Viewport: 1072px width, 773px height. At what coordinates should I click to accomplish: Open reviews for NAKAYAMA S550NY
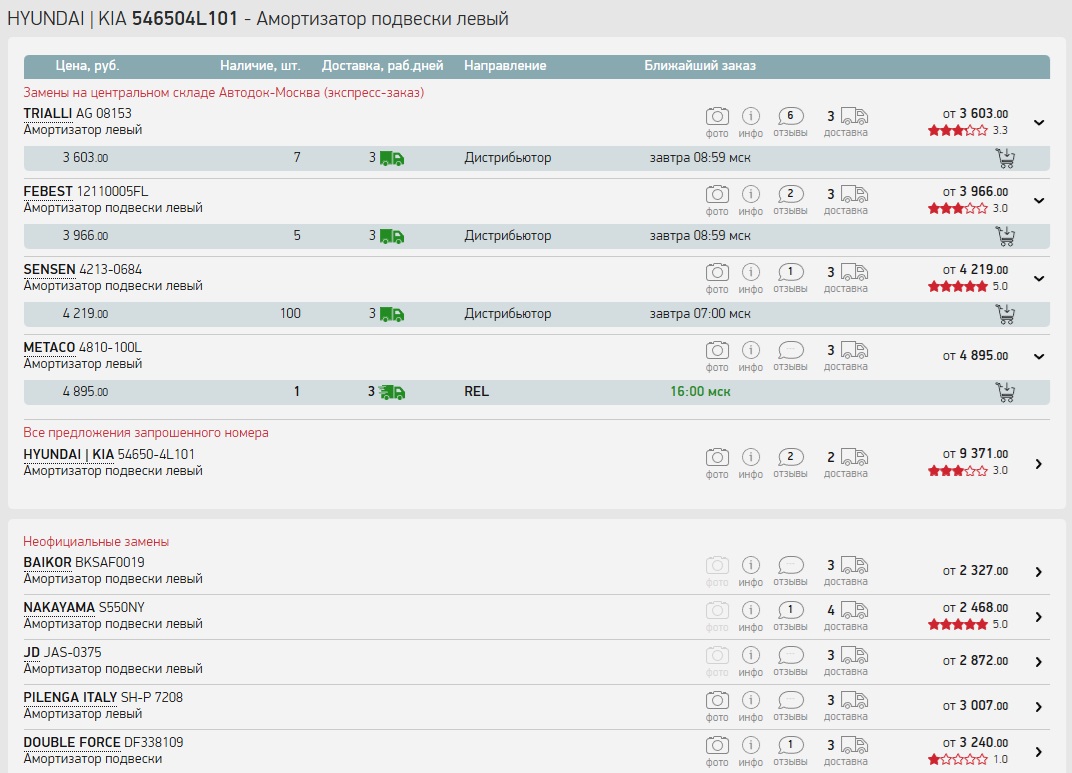[790, 616]
